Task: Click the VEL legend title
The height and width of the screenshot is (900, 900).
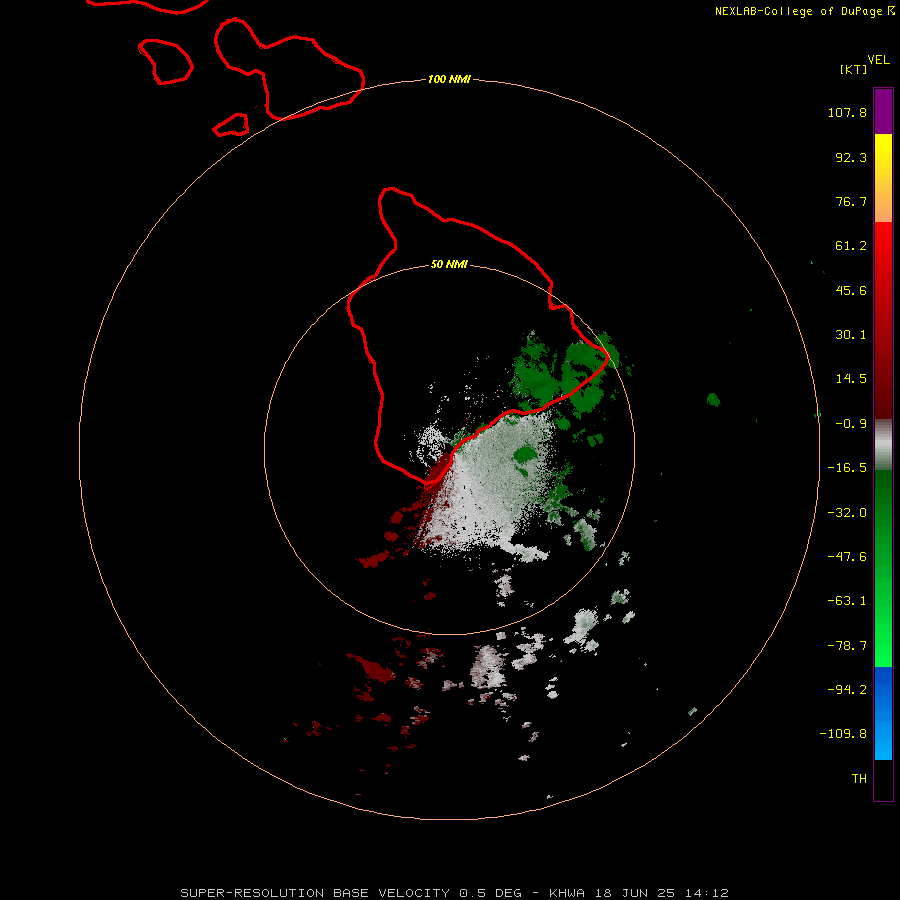Action: [x=879, y=60]
